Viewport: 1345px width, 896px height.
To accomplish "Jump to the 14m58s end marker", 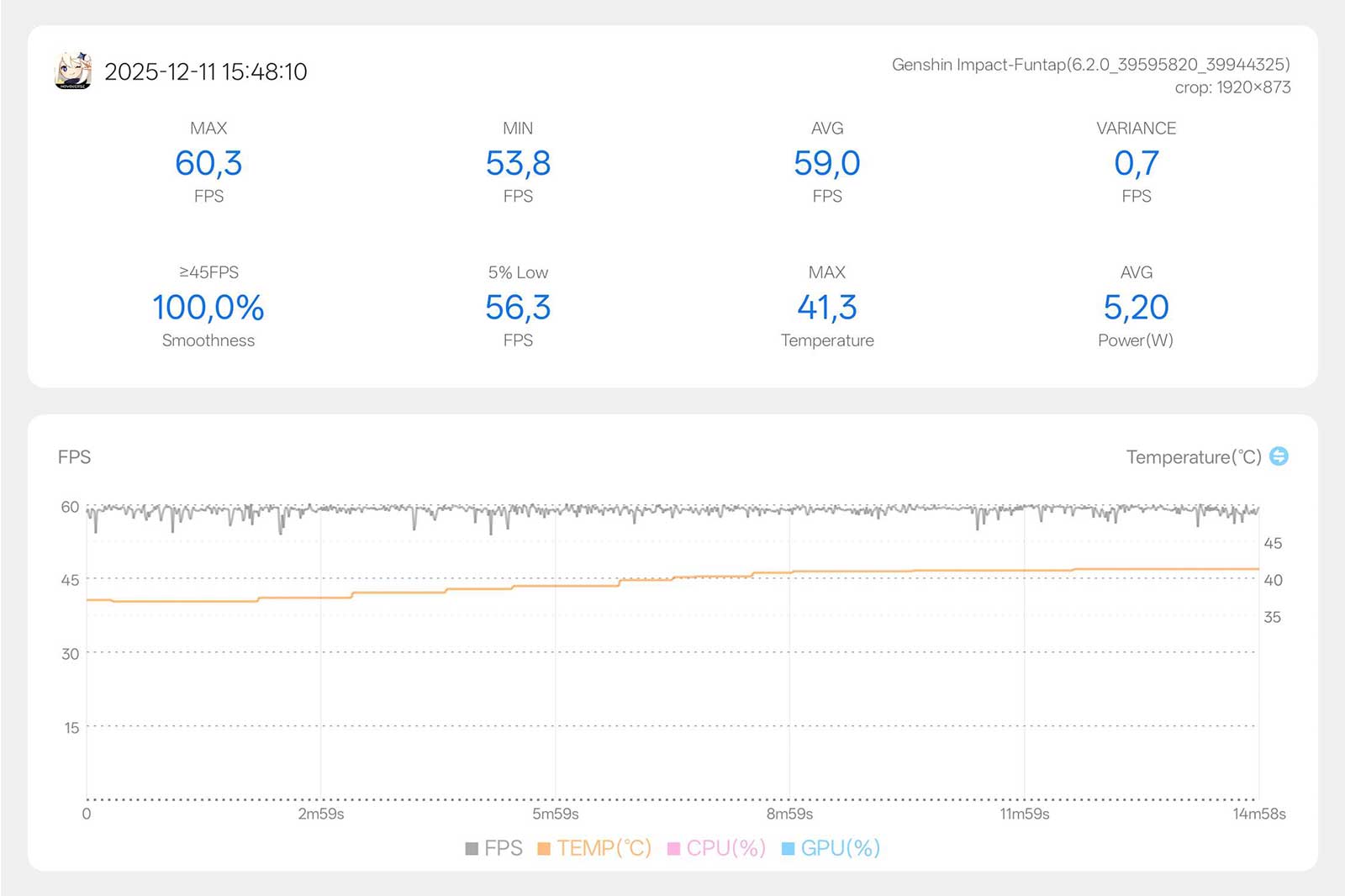I will [x=1258, y=814].
